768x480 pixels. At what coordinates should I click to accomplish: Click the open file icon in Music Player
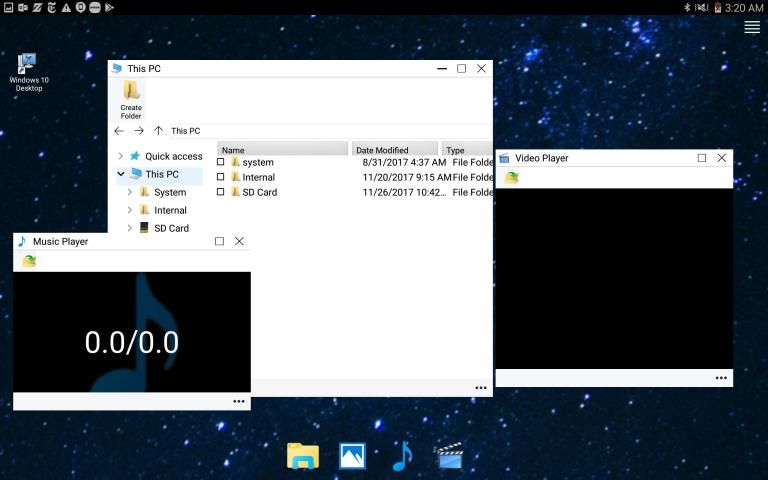click(29, 261)
